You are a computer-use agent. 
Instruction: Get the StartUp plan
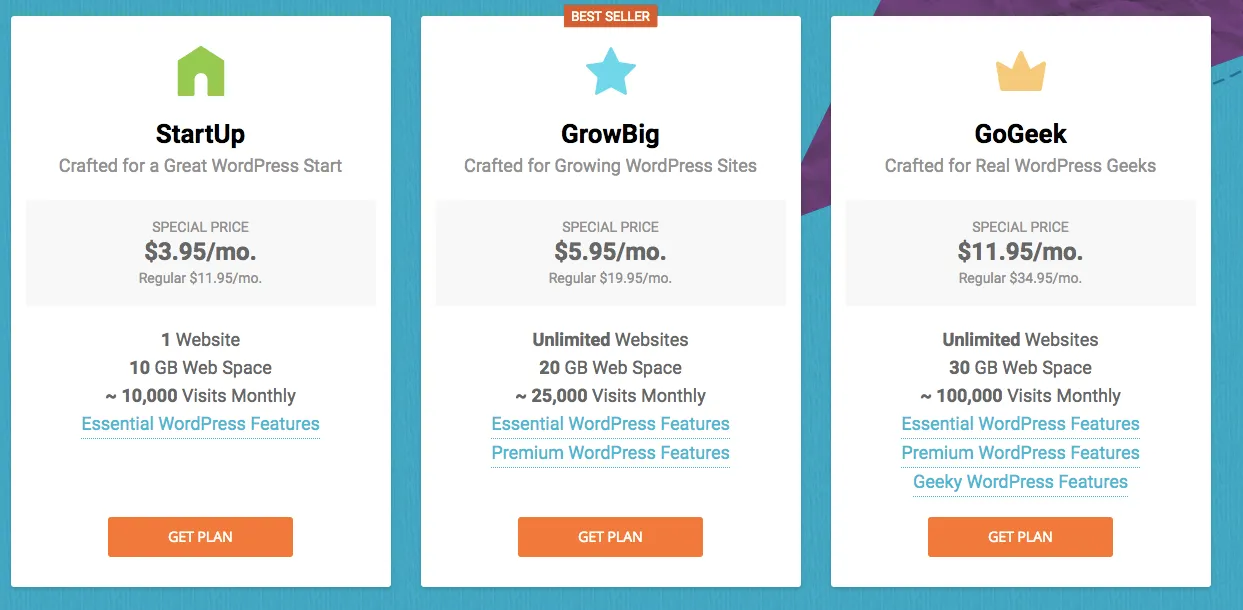pyautogui.click(x=200, y=537)
